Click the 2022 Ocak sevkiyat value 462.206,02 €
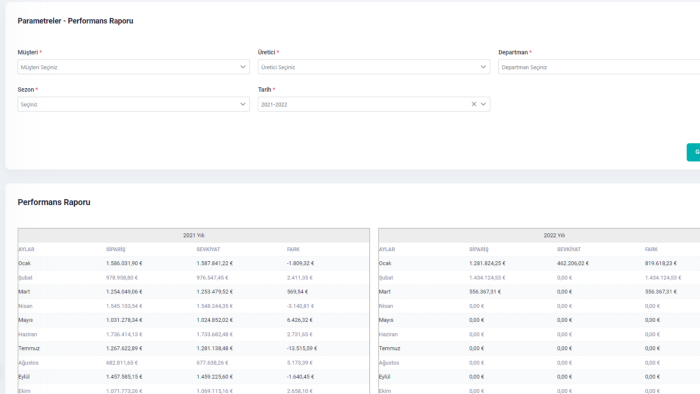Image resolution: width=700 pixels, height=394 pixels. click(x=573, y=263)
